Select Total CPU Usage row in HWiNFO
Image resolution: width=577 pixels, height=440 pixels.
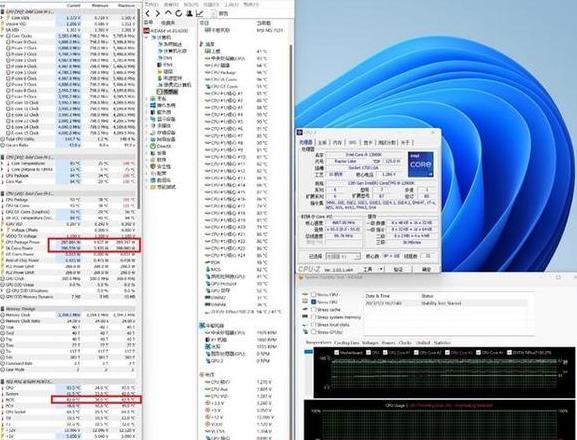tap(69, 139)
